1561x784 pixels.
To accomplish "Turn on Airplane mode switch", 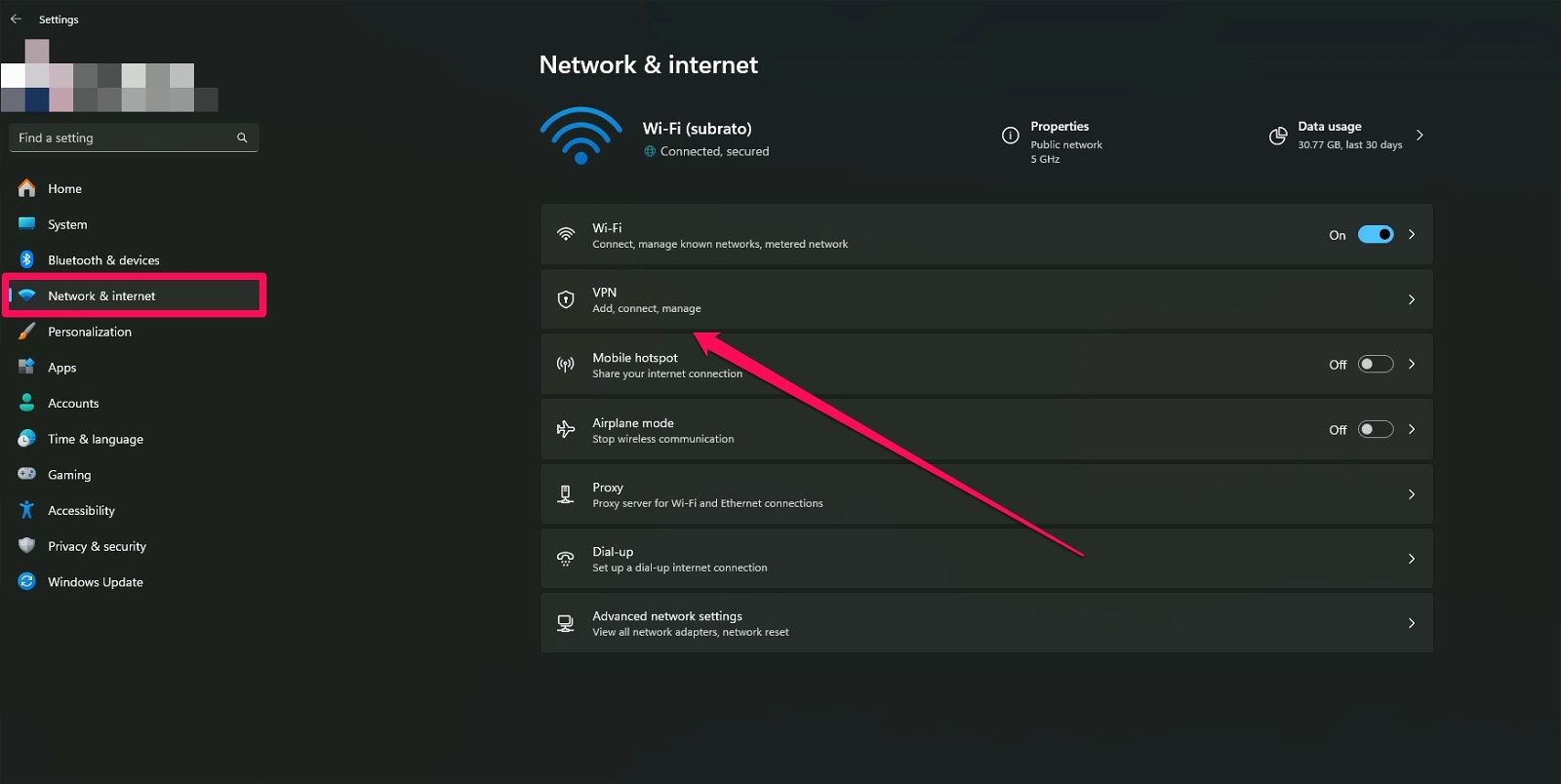I will (1376, 429).
